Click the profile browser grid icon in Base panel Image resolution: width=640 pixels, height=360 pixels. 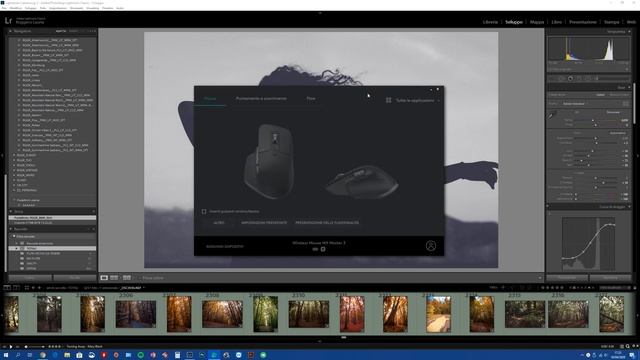[625, 104]
